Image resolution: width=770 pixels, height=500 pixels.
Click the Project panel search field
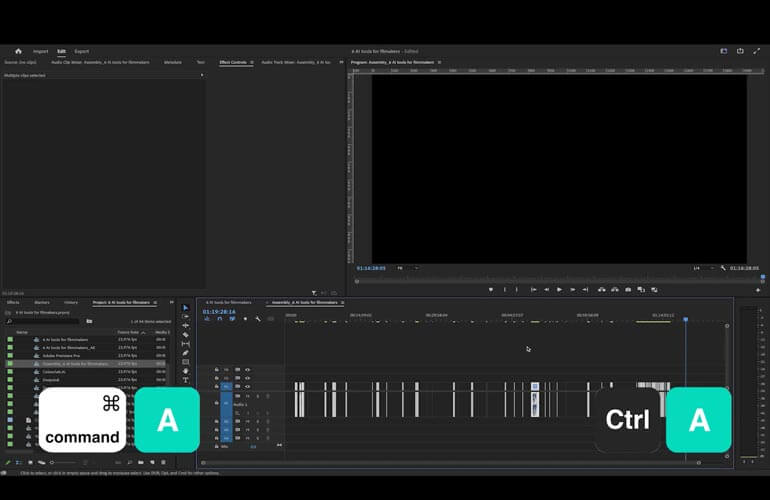[x=43, y=321]
